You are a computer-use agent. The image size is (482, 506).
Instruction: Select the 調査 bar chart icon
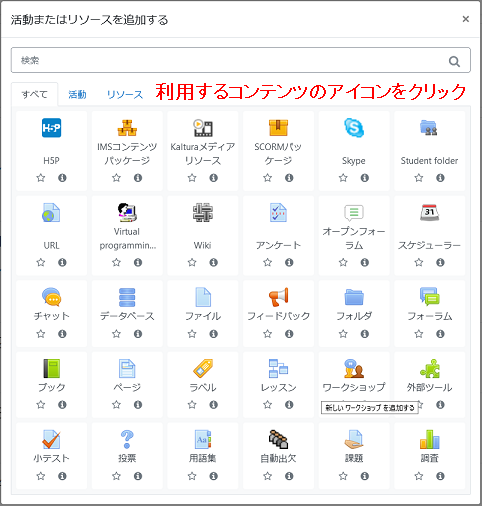(x=429, y=439)
